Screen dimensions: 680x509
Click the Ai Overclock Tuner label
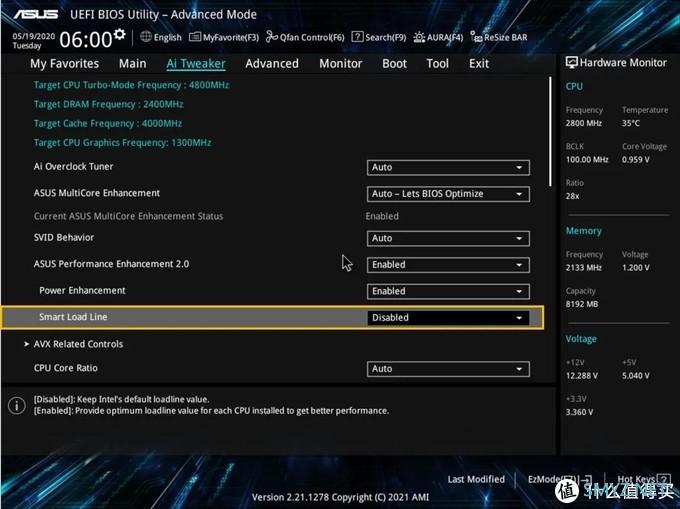coord(73,166)
